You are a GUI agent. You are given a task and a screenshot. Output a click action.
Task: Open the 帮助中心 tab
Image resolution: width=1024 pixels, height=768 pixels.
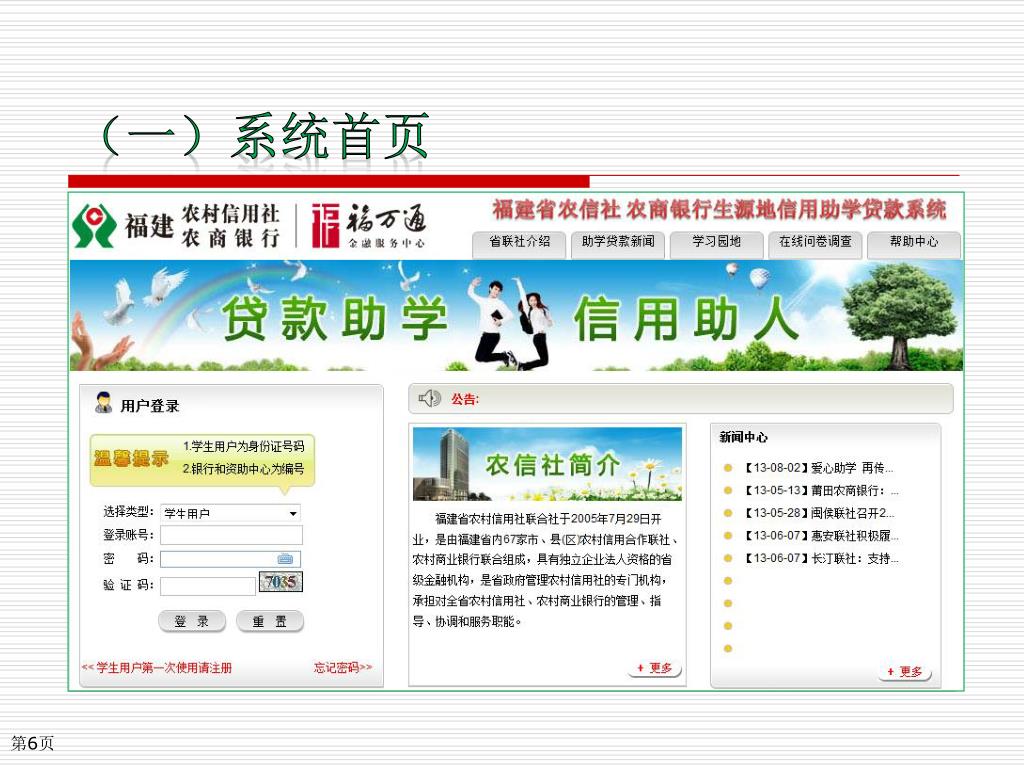914,243
